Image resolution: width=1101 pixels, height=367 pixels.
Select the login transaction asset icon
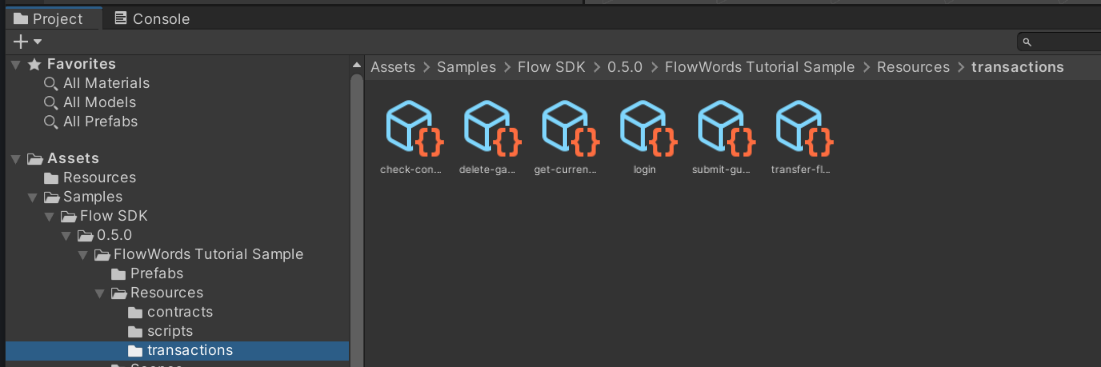pyautogui.click(x=649, y=128)
